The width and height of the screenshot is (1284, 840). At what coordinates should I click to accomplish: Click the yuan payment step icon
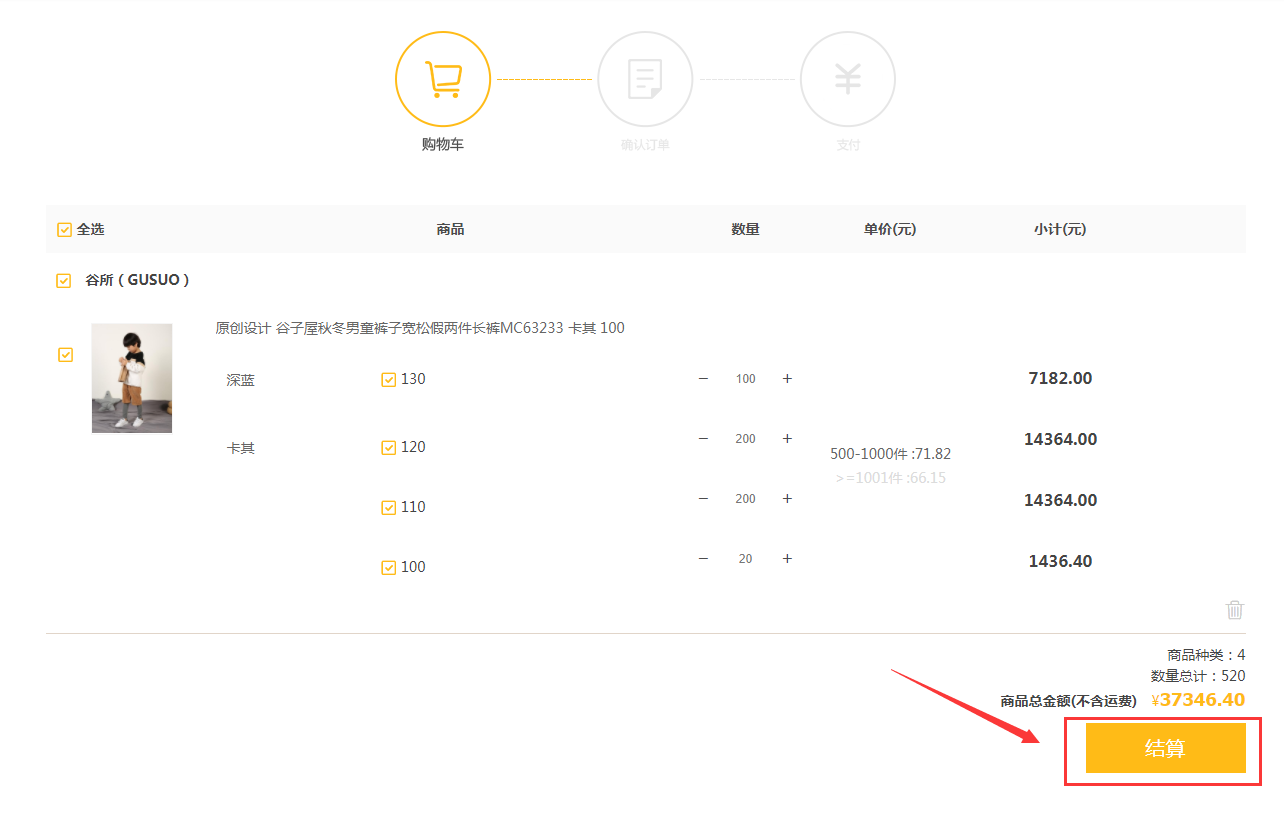848,79
